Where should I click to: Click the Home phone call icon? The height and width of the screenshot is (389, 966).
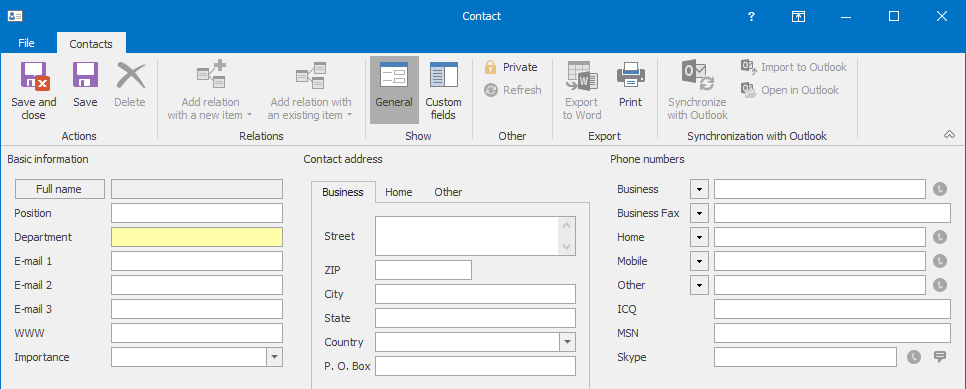click(940, 237)
